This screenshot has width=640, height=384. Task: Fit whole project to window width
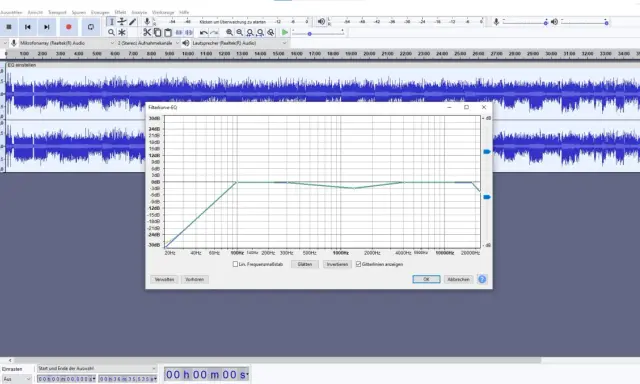[260, 32]
